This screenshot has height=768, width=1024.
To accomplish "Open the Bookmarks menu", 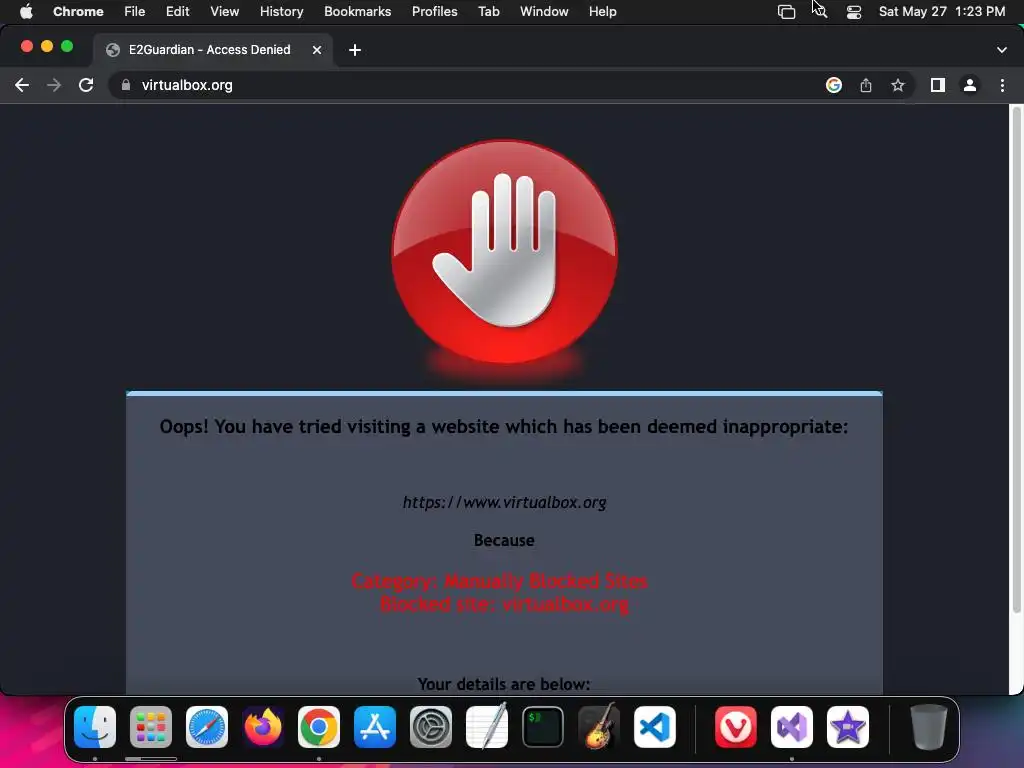I will coord(358,11).
